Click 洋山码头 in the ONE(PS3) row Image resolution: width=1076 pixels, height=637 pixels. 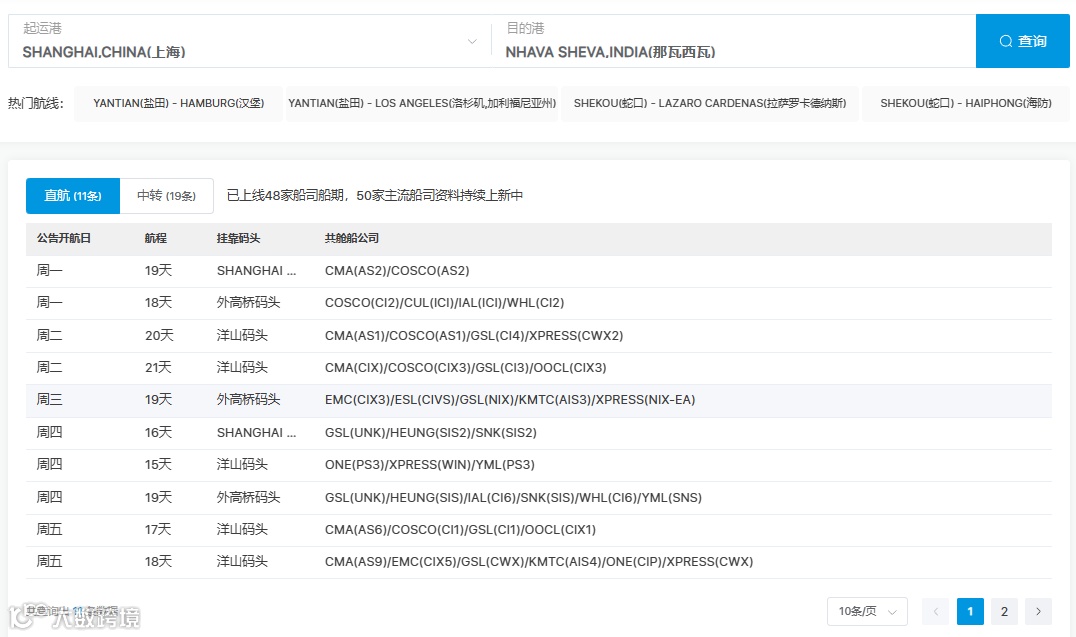click(x=242, y=465)
